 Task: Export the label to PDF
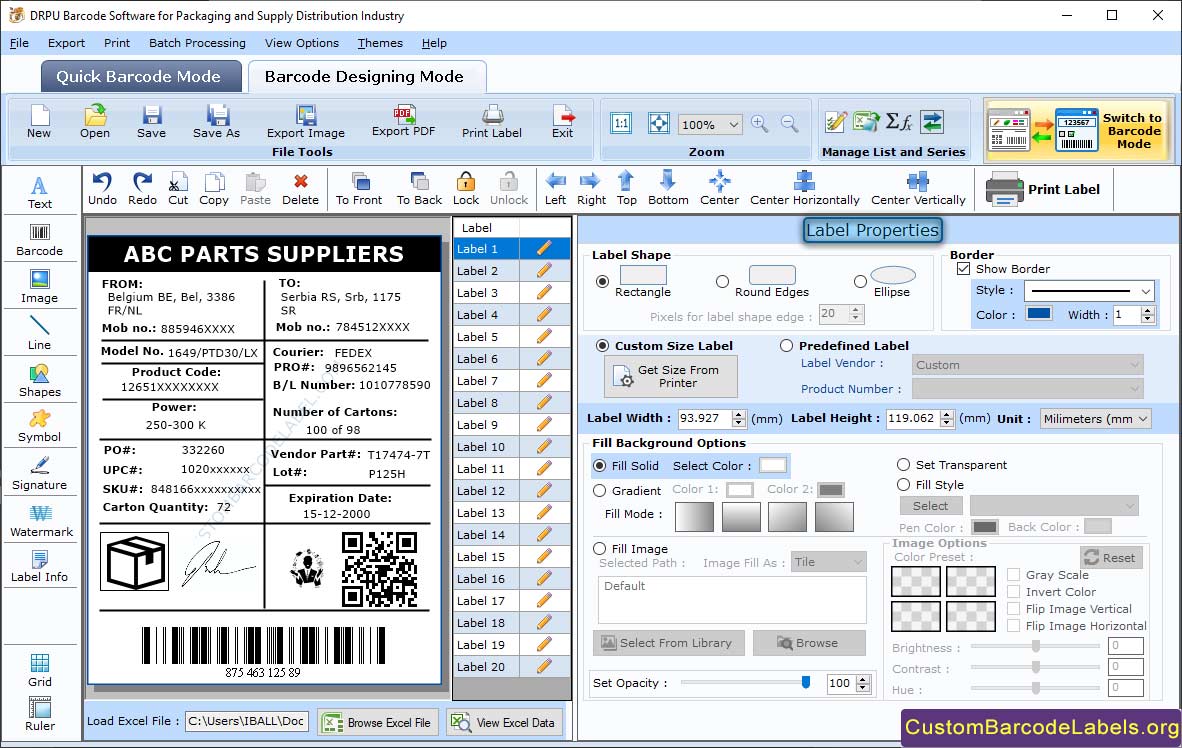coord(403,121)
